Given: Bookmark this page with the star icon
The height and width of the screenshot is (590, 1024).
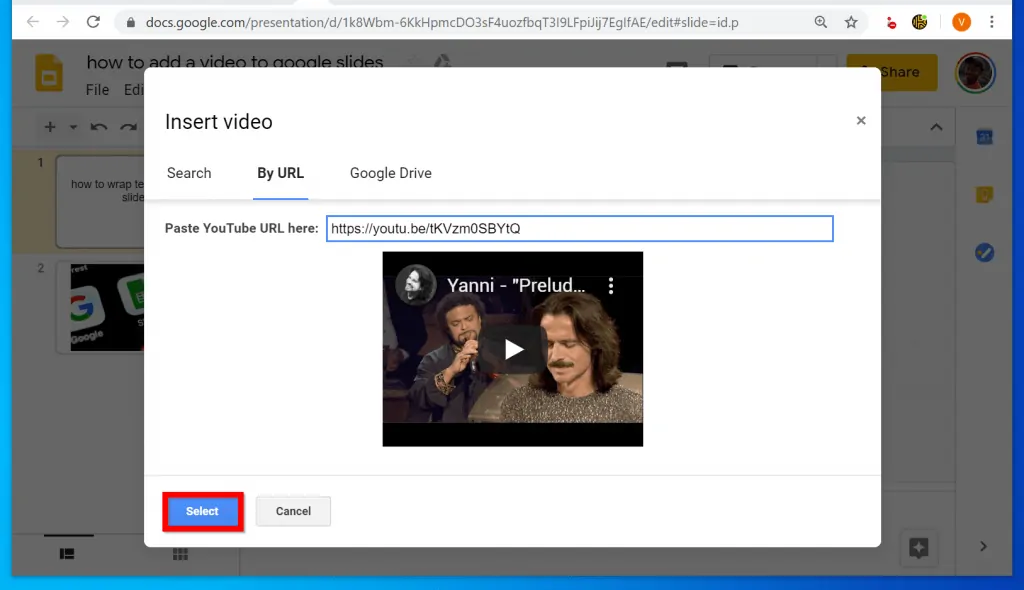Looking at the screenshot, I should tap(851, 21).
